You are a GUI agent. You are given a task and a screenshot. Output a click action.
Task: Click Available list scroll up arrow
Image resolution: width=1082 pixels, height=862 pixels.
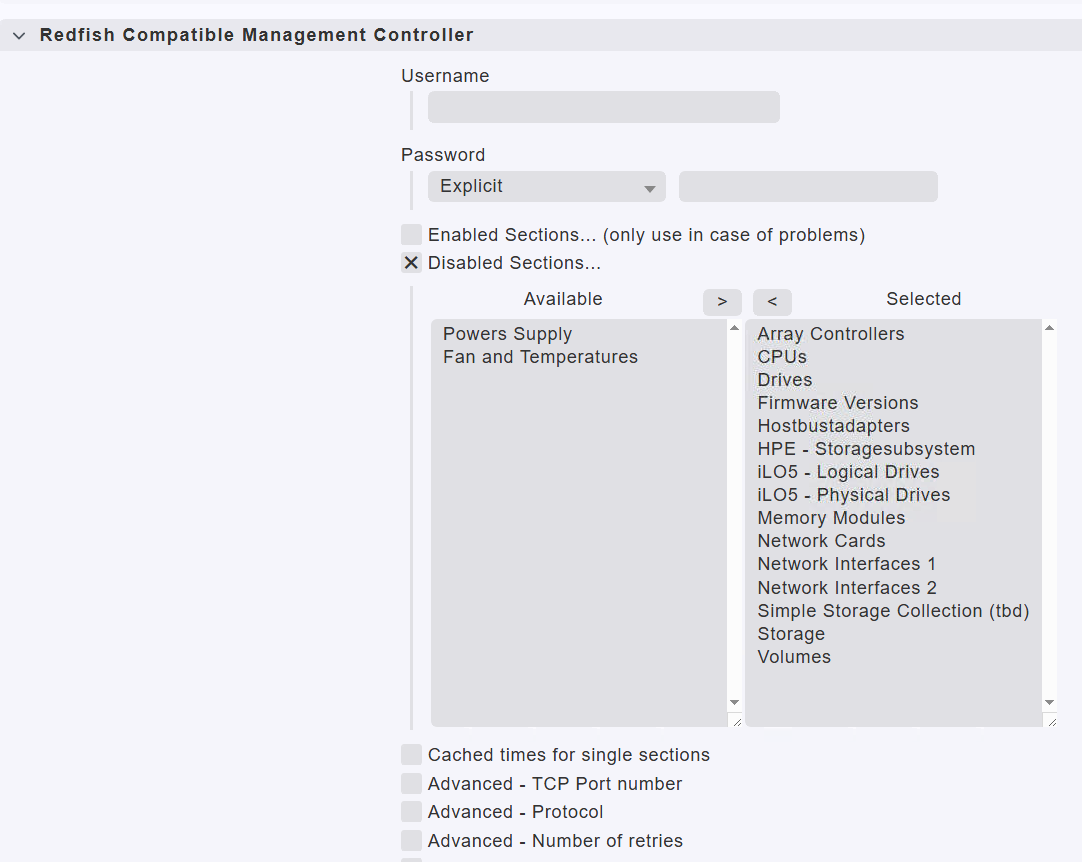click(x=735, y=328)
